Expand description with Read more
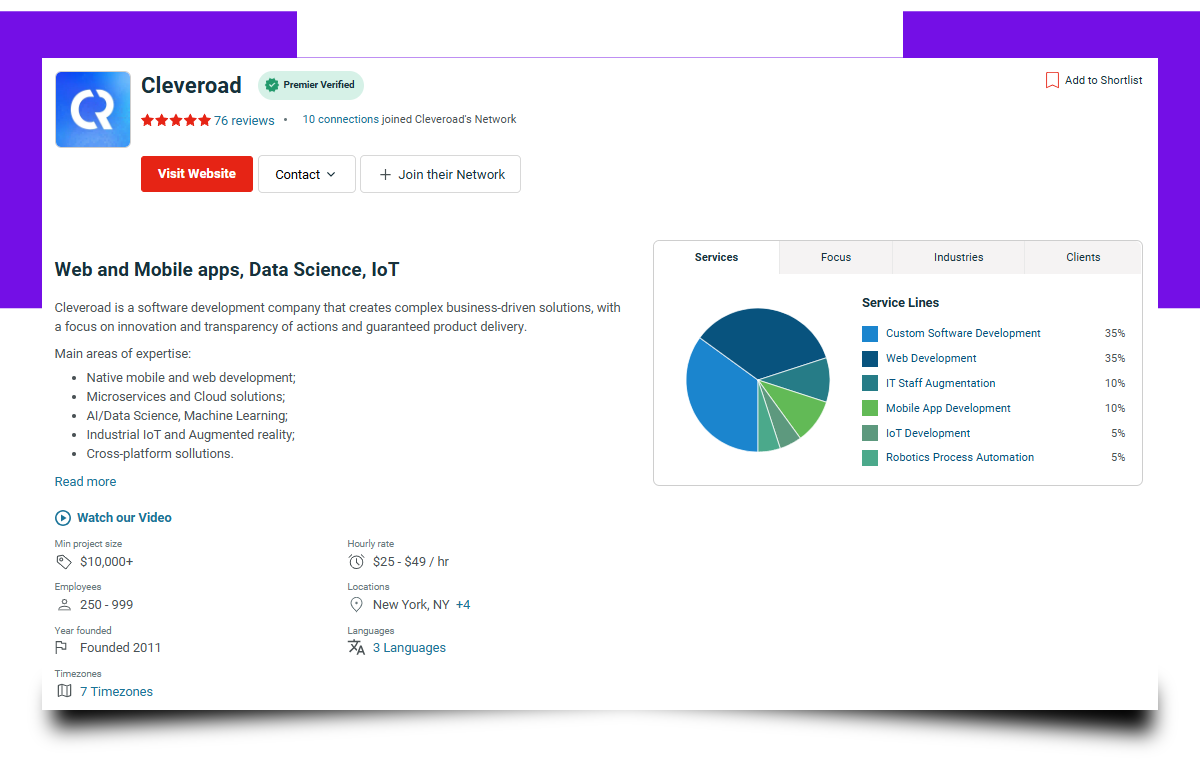Screen dimensions: 1200x768 (x=85, y=482)
